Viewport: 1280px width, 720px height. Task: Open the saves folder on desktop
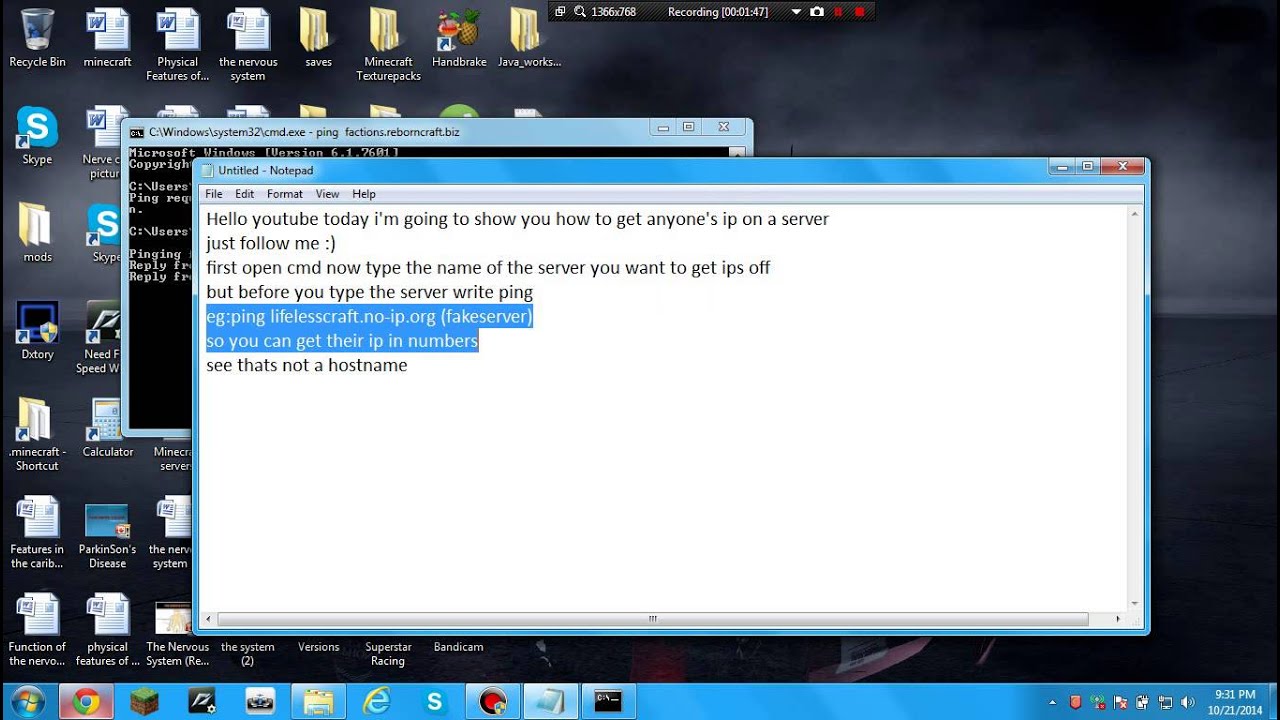click(x=318, y=38)
